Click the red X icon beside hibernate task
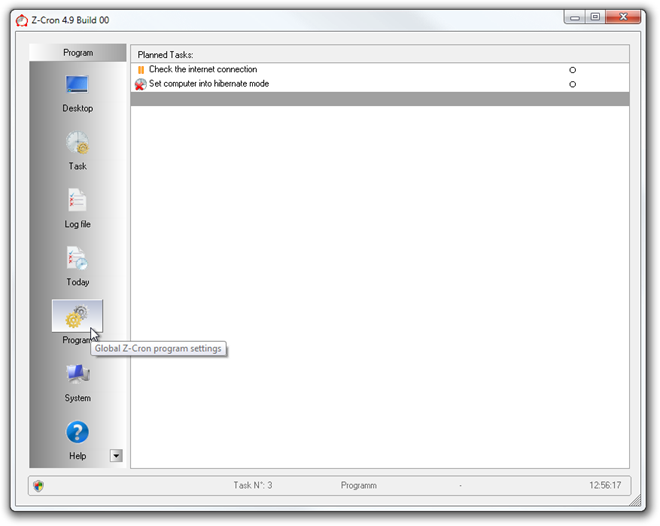Viewport: 660px width, 526px height. [x=141, y=84]
